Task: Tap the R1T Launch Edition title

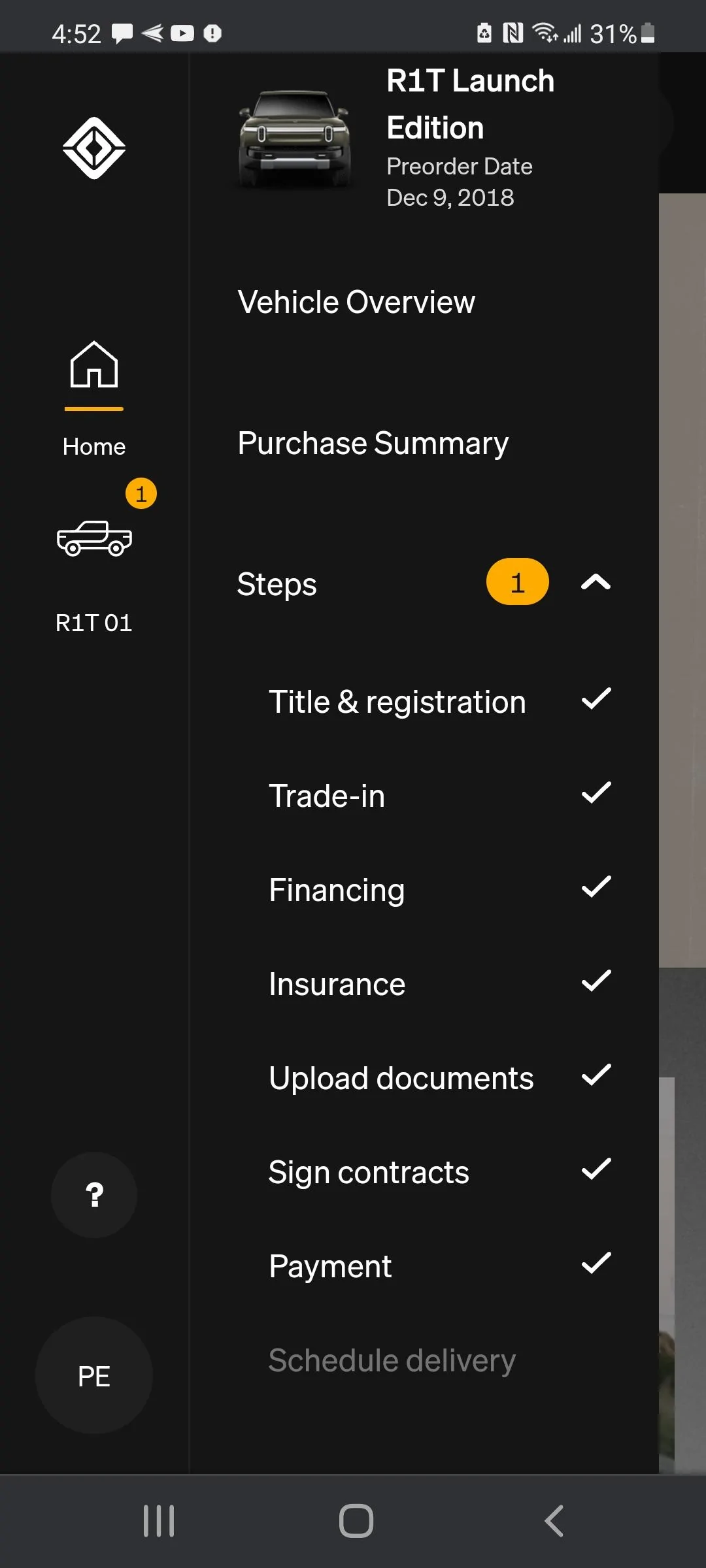Action: [x=470, y=105]
